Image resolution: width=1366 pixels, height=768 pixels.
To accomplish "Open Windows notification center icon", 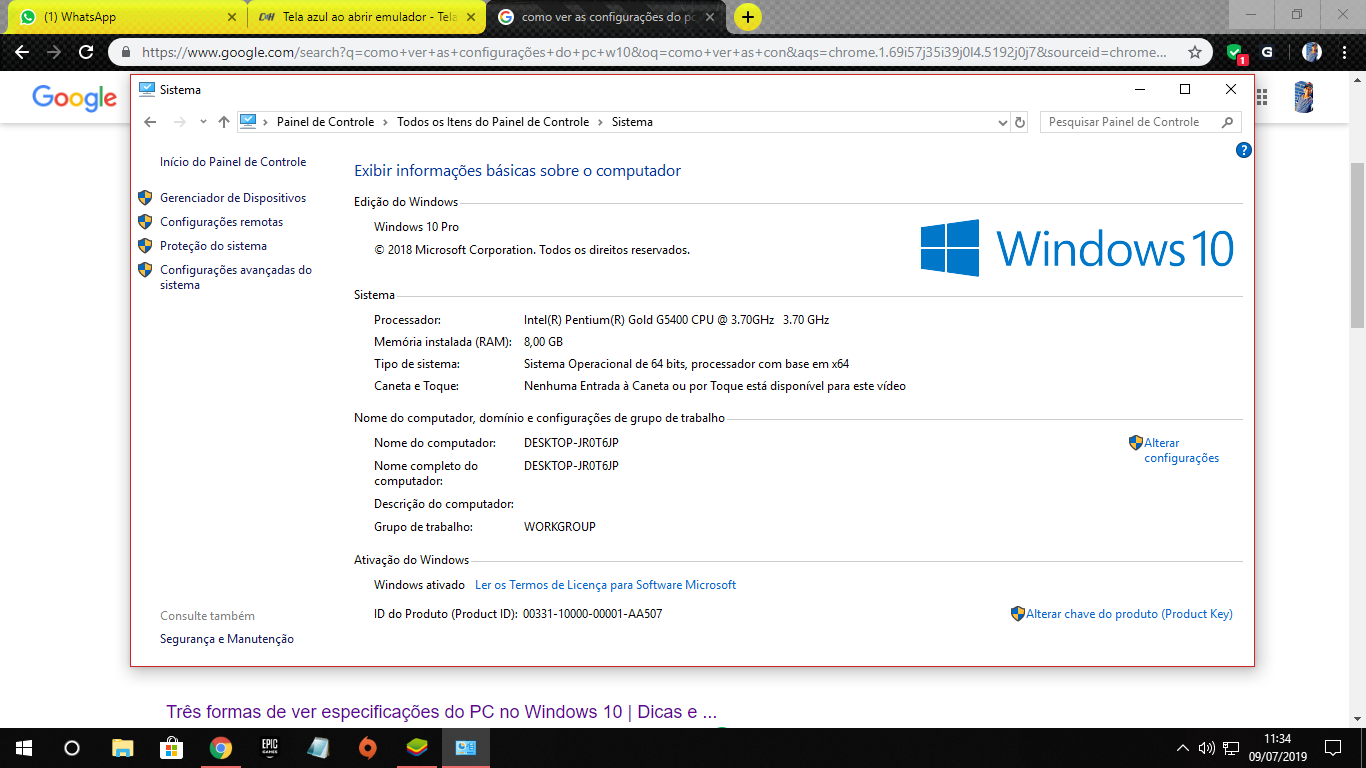I will pos(1332,747).
